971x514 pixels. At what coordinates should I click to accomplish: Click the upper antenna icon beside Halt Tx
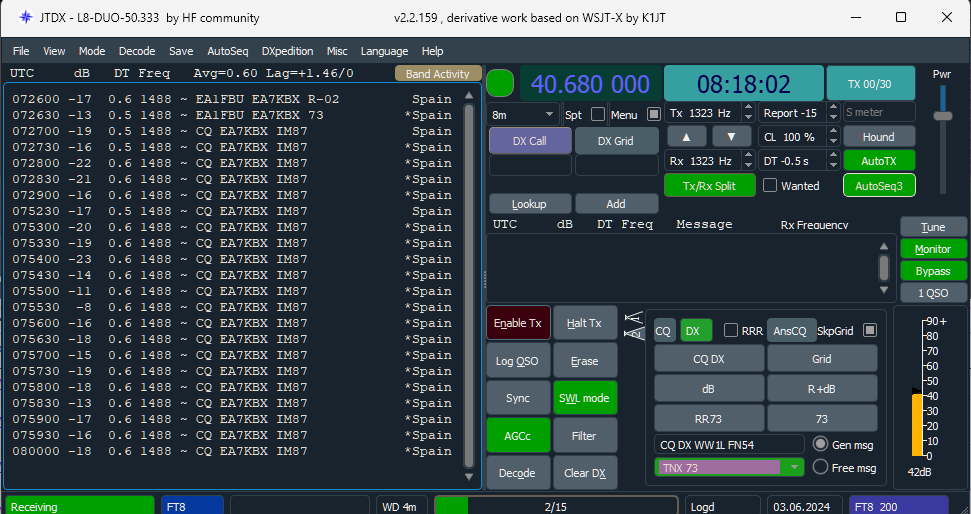click(632, 318)
